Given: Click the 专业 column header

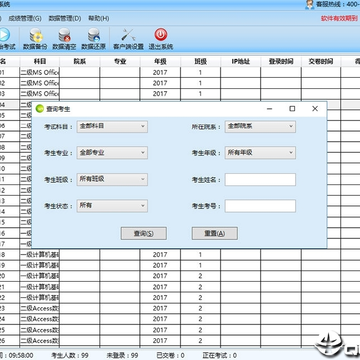Looking at the screenshot, I should pyautogui.click(x=120, y=62).
